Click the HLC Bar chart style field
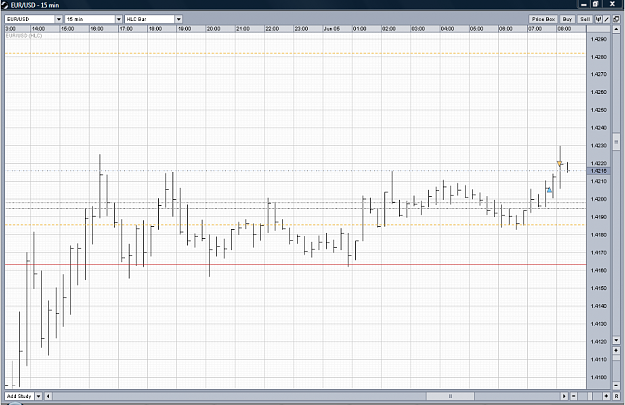This screenshot has height=405, width=625. click(x=150, y=19)
